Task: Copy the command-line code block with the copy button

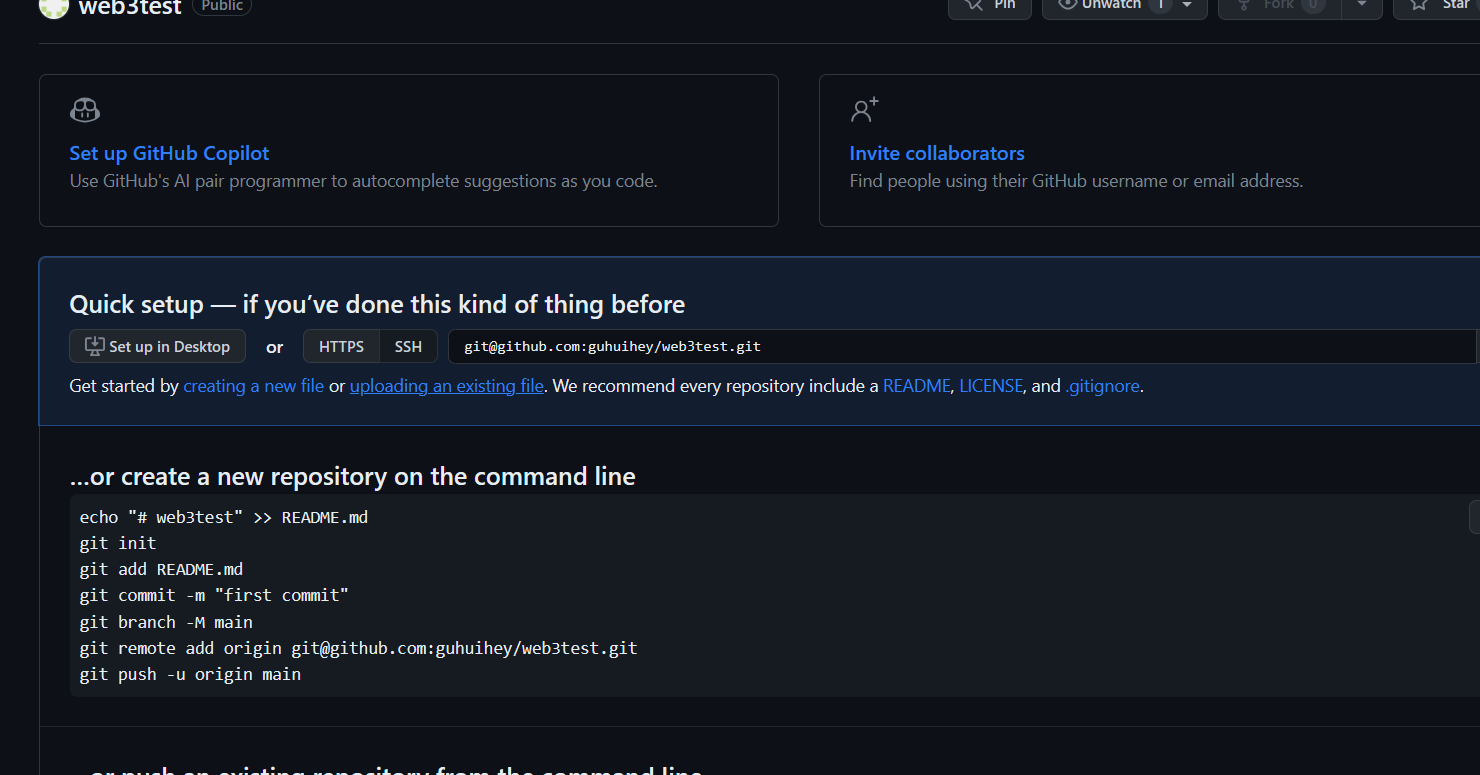Action: [x=1475, y=516]
